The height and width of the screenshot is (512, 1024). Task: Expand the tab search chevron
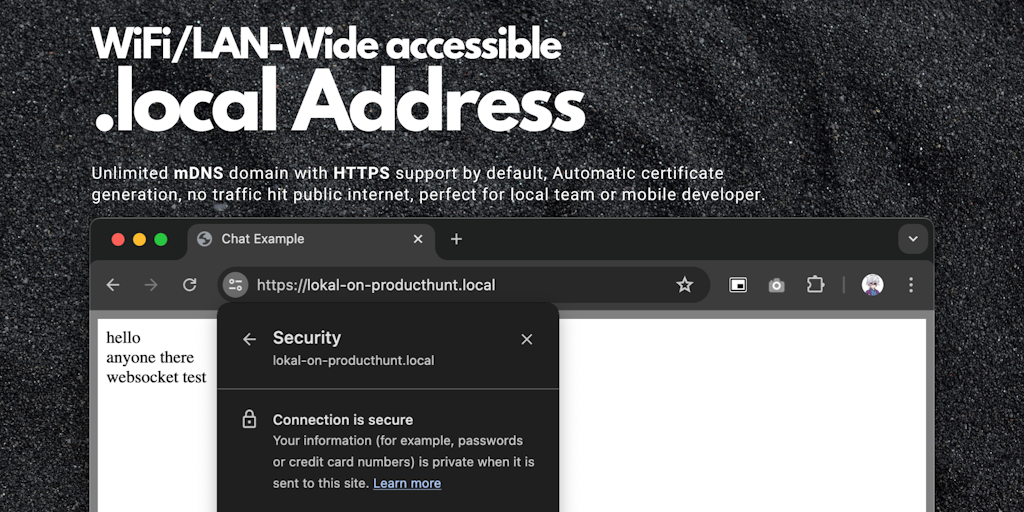(912, 239)
